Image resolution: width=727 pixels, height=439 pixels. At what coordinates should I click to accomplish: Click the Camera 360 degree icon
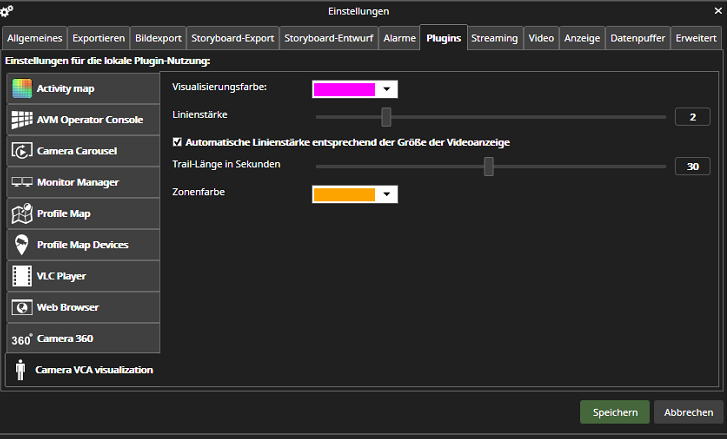[x=22, y=339]
